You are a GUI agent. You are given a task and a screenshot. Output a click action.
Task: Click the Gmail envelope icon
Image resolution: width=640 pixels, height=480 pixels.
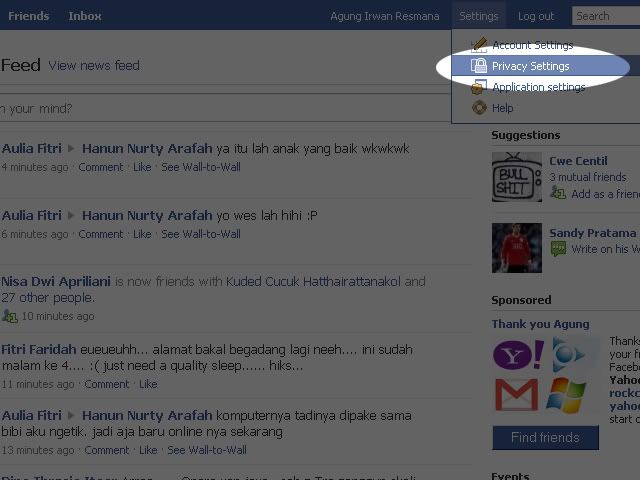tap(516, 395)
